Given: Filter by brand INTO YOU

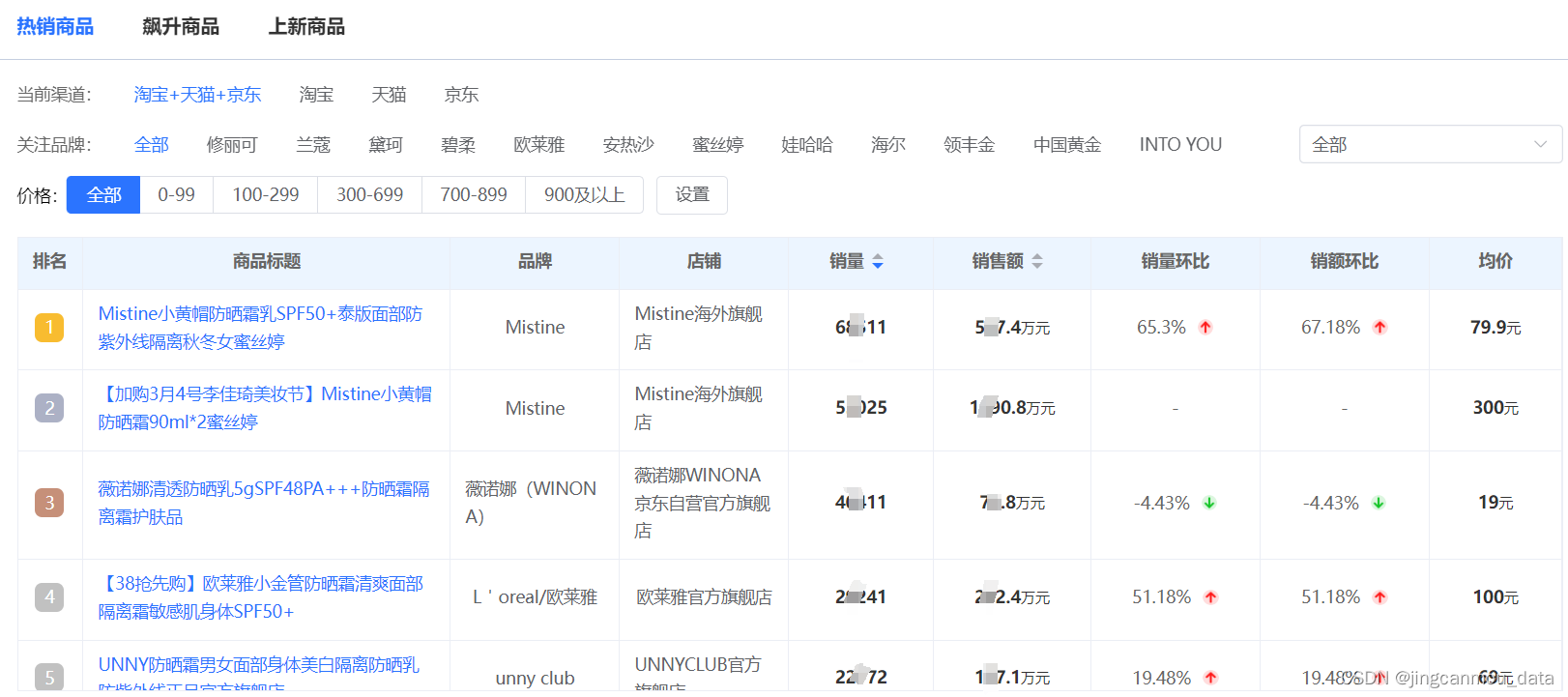Looking at the screenshot, I should pos(1180,145).
